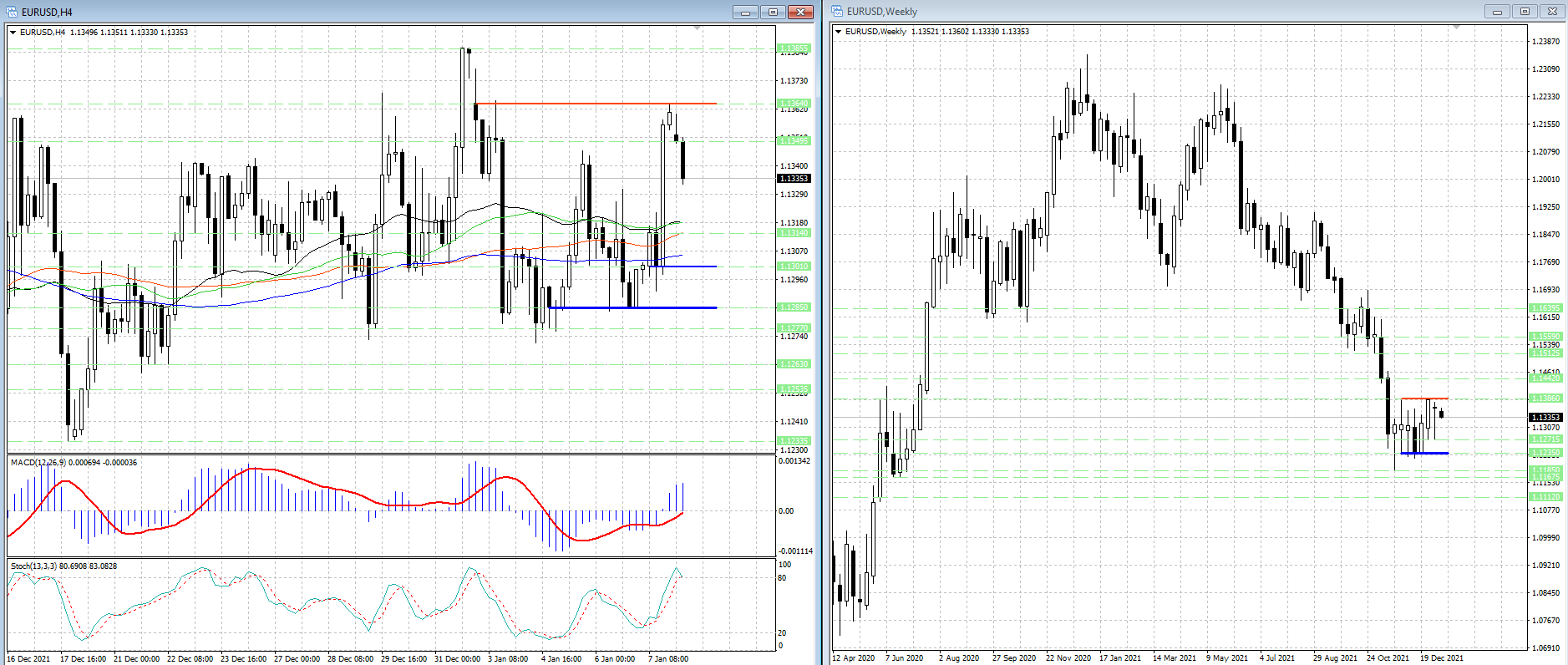1568x665 pixels.
Task: Click the green 1.13855 level label on H4
Action: click(x=794, y=48)
